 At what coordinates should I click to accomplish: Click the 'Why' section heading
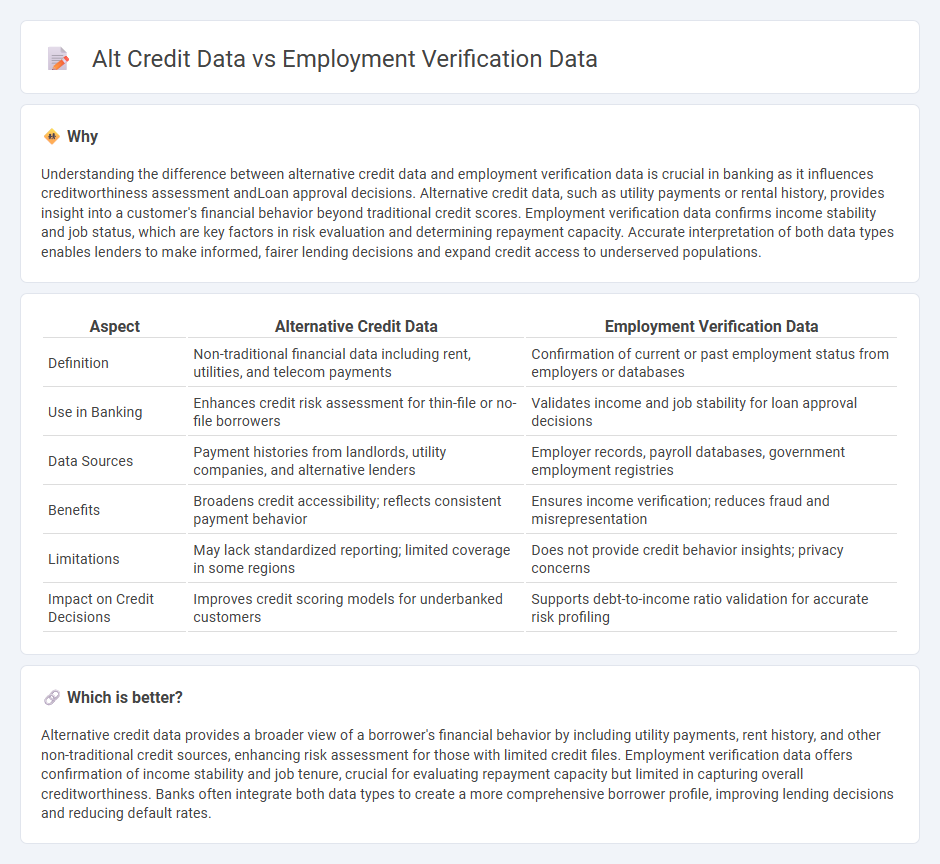click(x=82, y=137)
